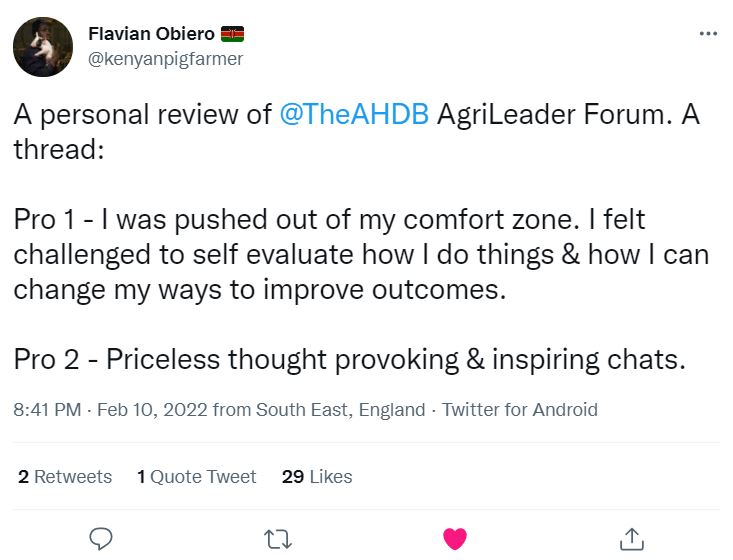Click the retweet arrows icon
This screenshot has width=733, height=560.
277,539
